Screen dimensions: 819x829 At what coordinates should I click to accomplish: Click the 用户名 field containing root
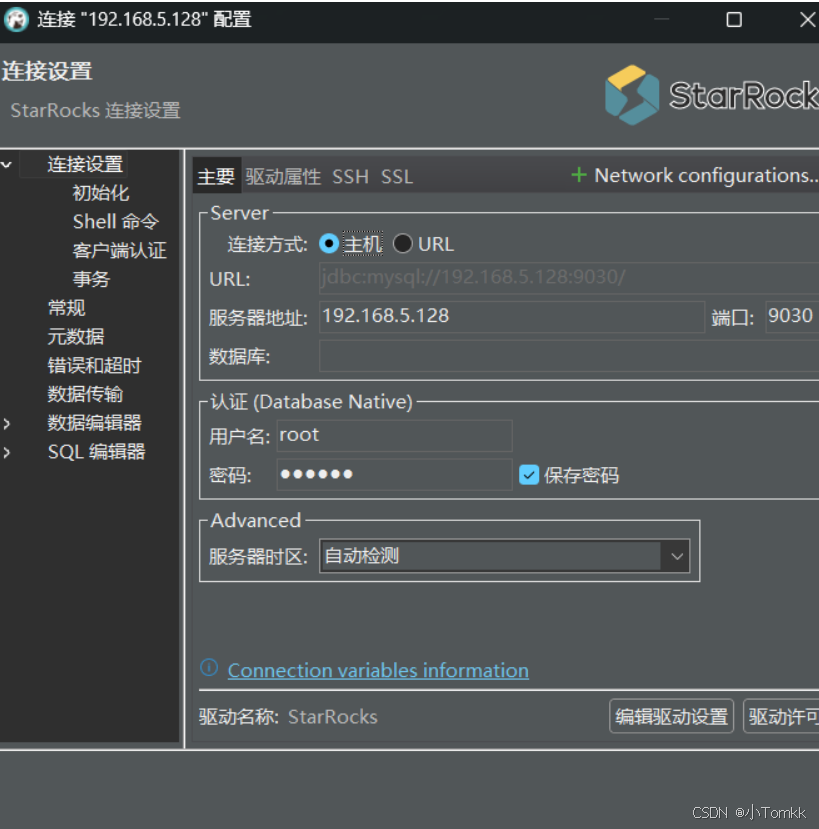point(394,436)
